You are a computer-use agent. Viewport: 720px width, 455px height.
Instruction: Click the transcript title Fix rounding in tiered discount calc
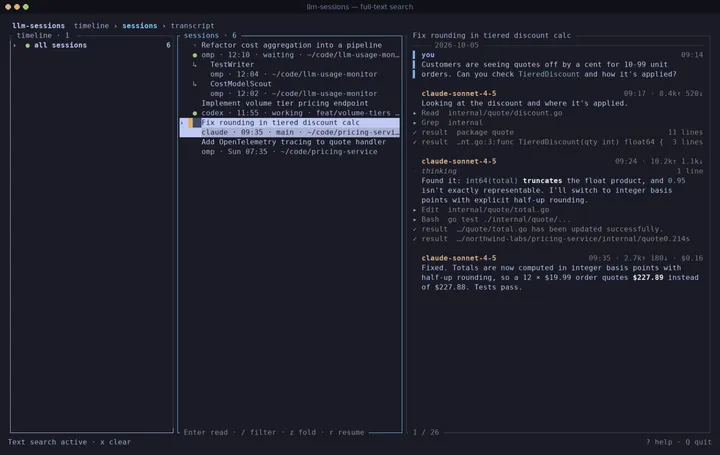(x=491, y=35)
